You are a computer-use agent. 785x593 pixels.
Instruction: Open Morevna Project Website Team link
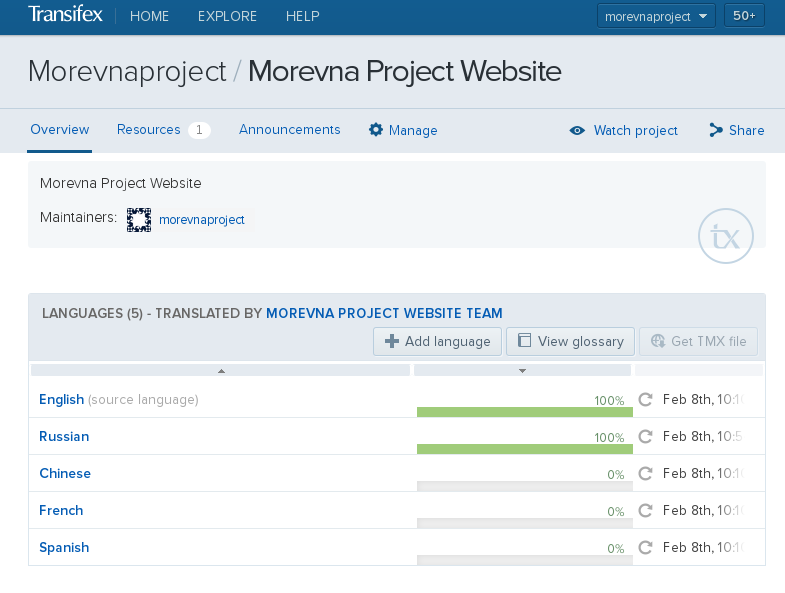pos(384,314)
